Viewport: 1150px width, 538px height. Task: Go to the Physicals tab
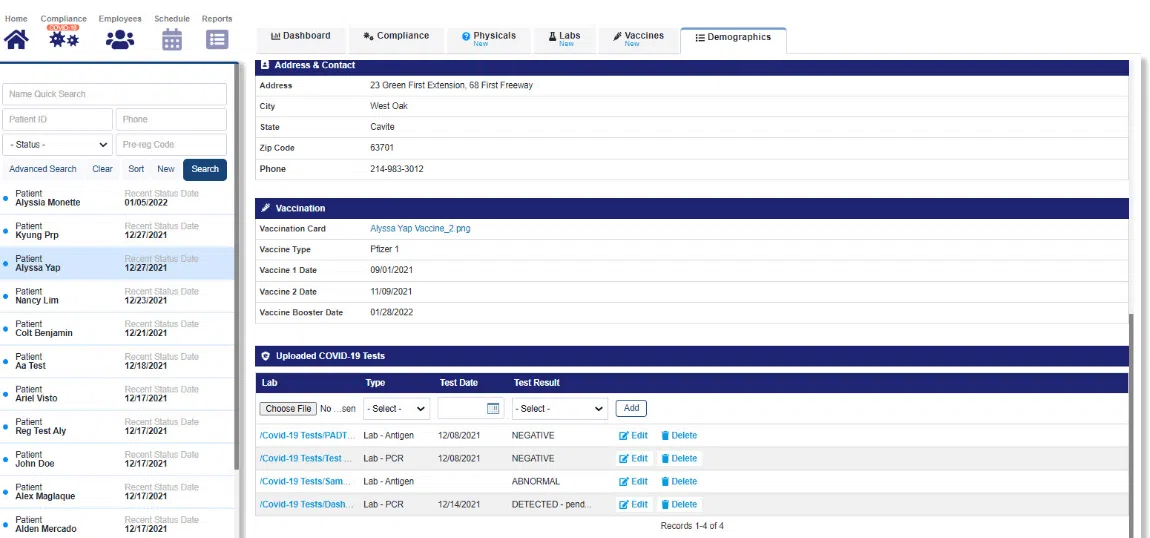489,38
